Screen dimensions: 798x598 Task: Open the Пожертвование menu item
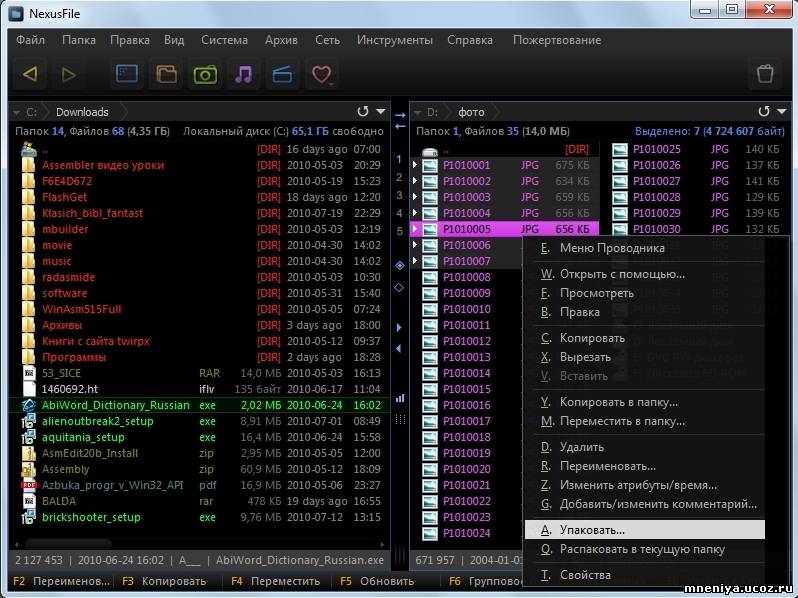557,40
